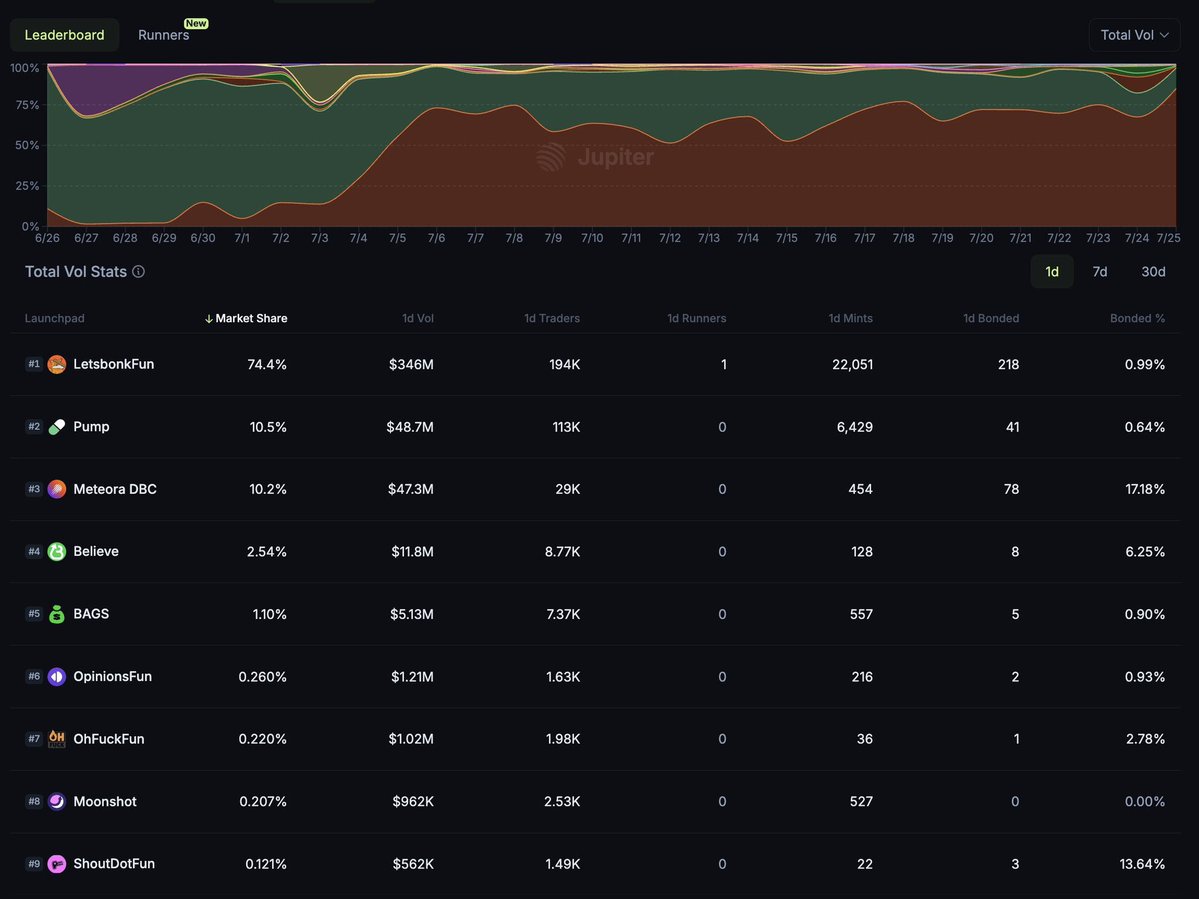Click the OhFuckFun logo icon
The width and height of the screenshot is (1199, 899).
click(57, 739)
